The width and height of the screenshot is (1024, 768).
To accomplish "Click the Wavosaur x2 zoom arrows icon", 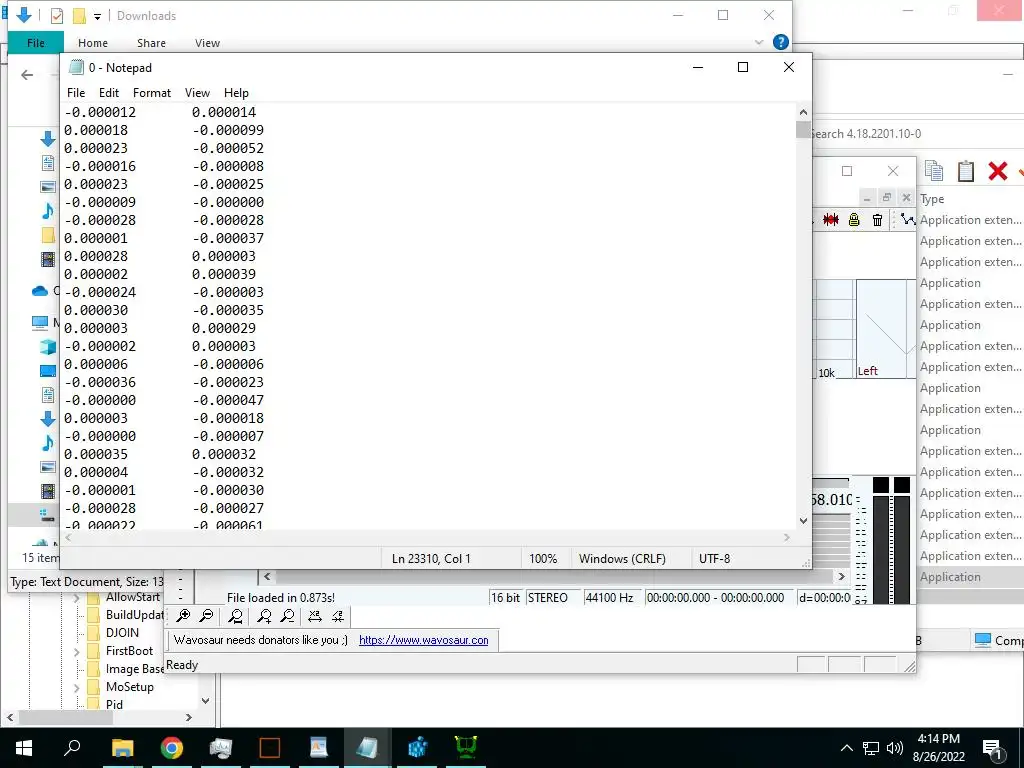I will 315,616.
